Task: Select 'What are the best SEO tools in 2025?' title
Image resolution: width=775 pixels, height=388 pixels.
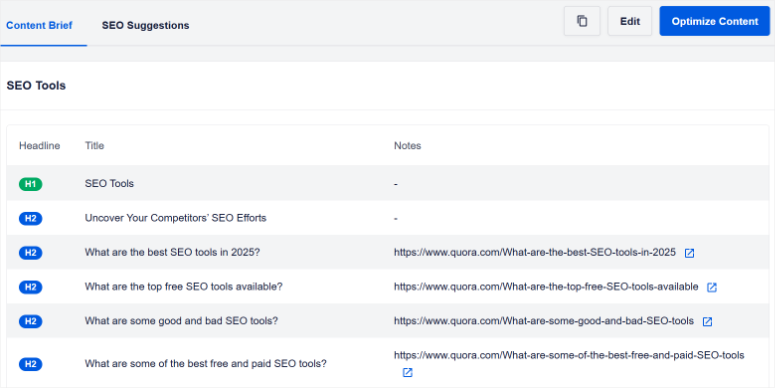Action: pos(172,252)
